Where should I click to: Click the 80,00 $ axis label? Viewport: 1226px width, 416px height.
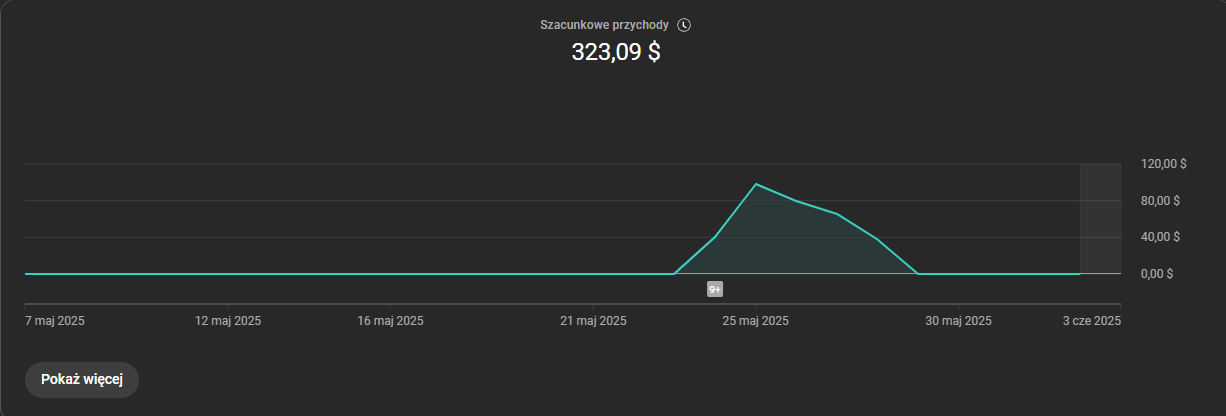coord(1160,201)
